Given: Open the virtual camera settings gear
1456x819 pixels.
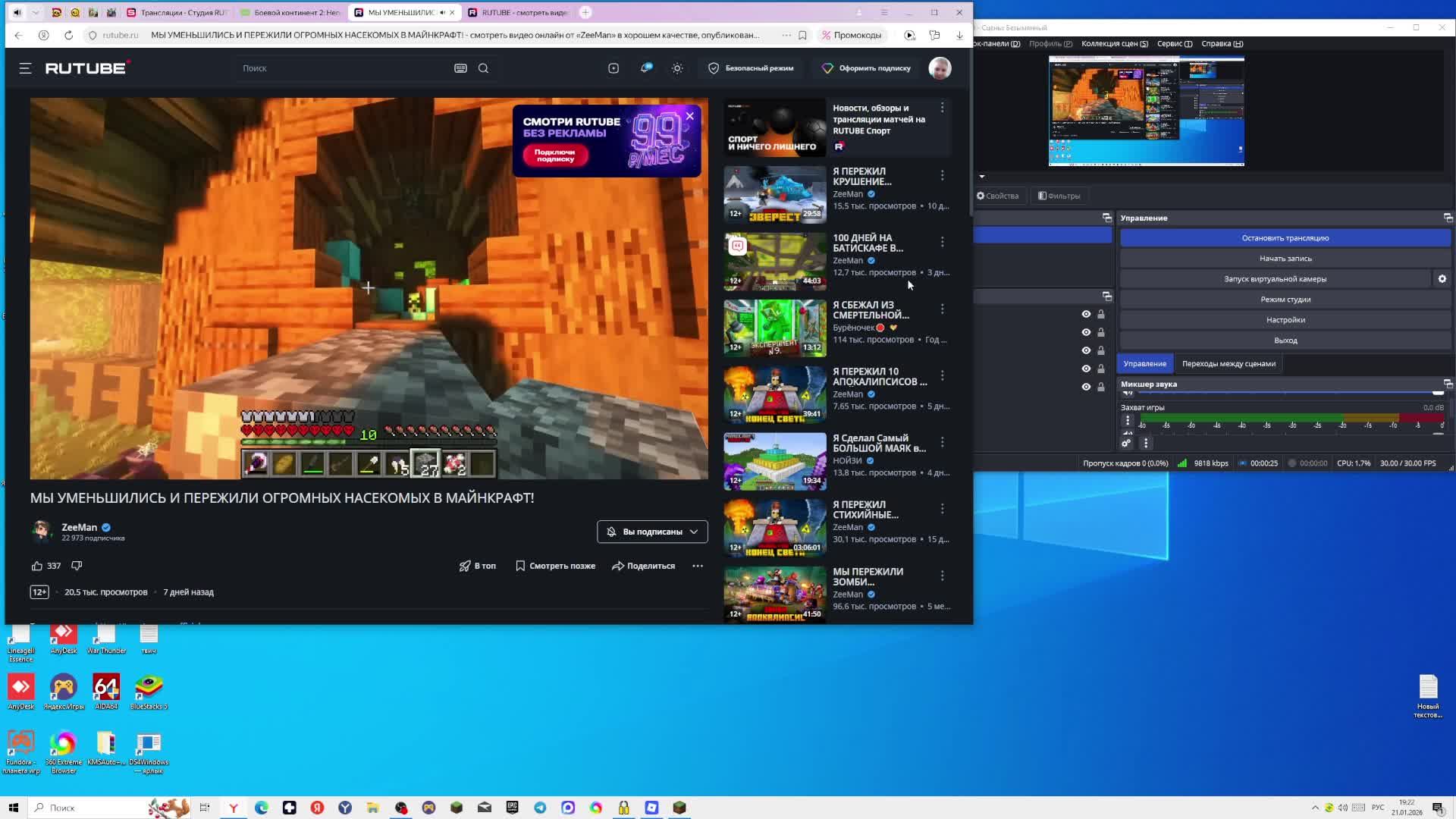Looking at the screenshot, I should tap(1442, 279).
